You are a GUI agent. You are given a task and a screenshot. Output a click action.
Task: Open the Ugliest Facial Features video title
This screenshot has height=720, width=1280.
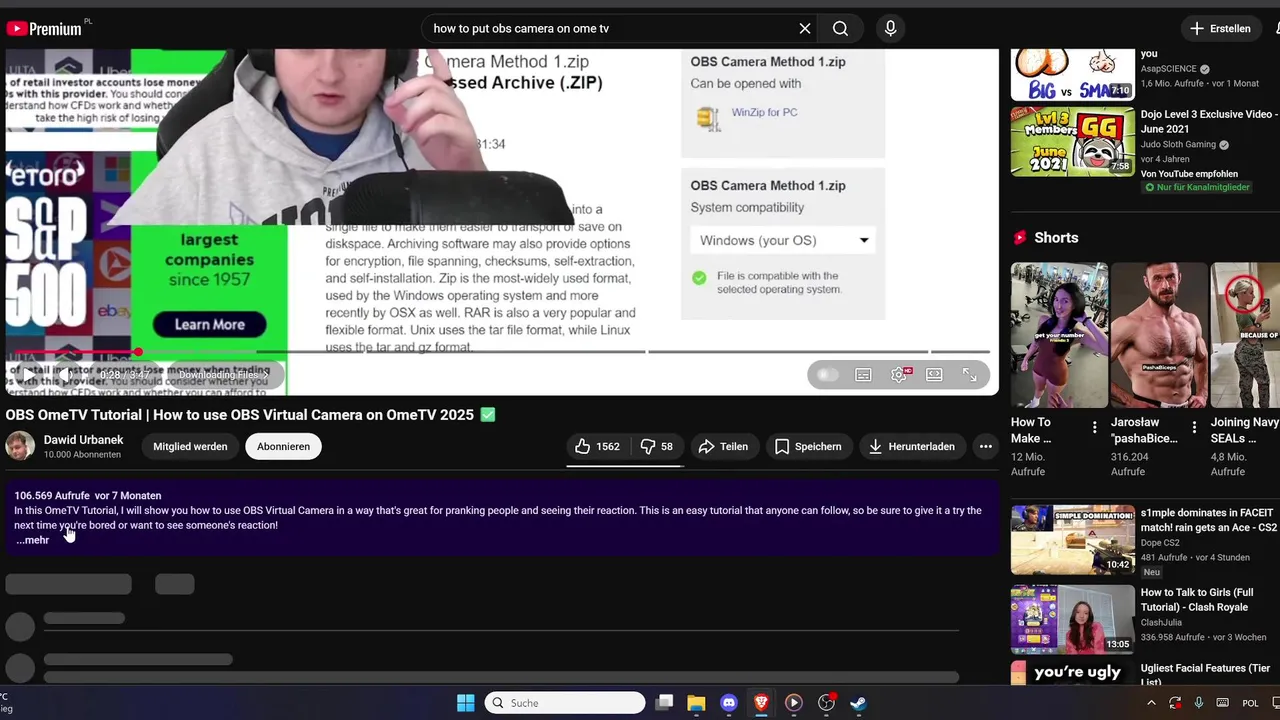click(x=1205, y=674)
